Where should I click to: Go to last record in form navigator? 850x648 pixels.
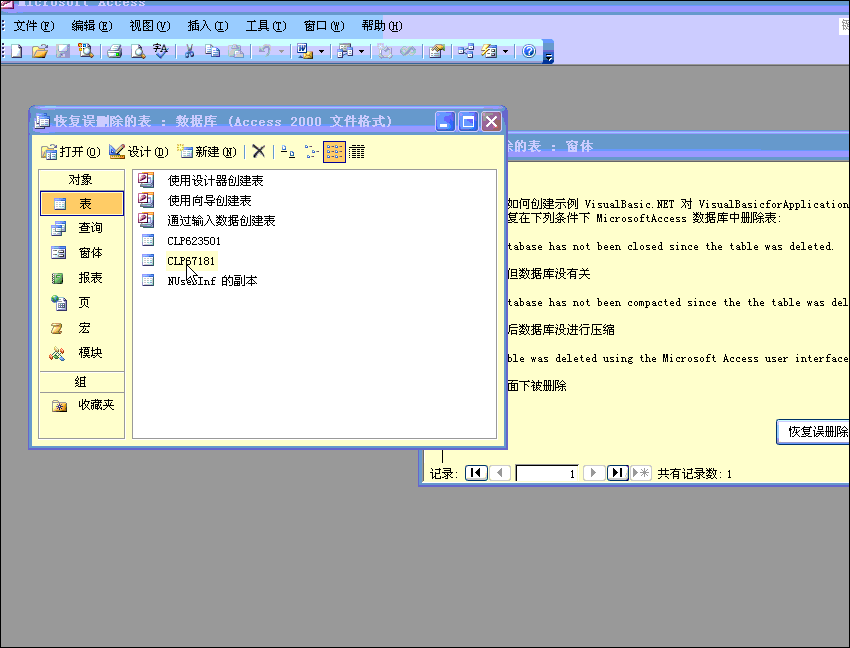tap(617, 473)
